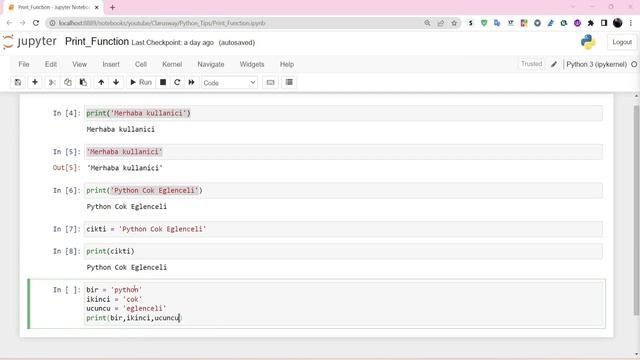Bookmark this page star icon
Image resolution: width=640 pixels, height=360 pixels.
pos(454,23)
